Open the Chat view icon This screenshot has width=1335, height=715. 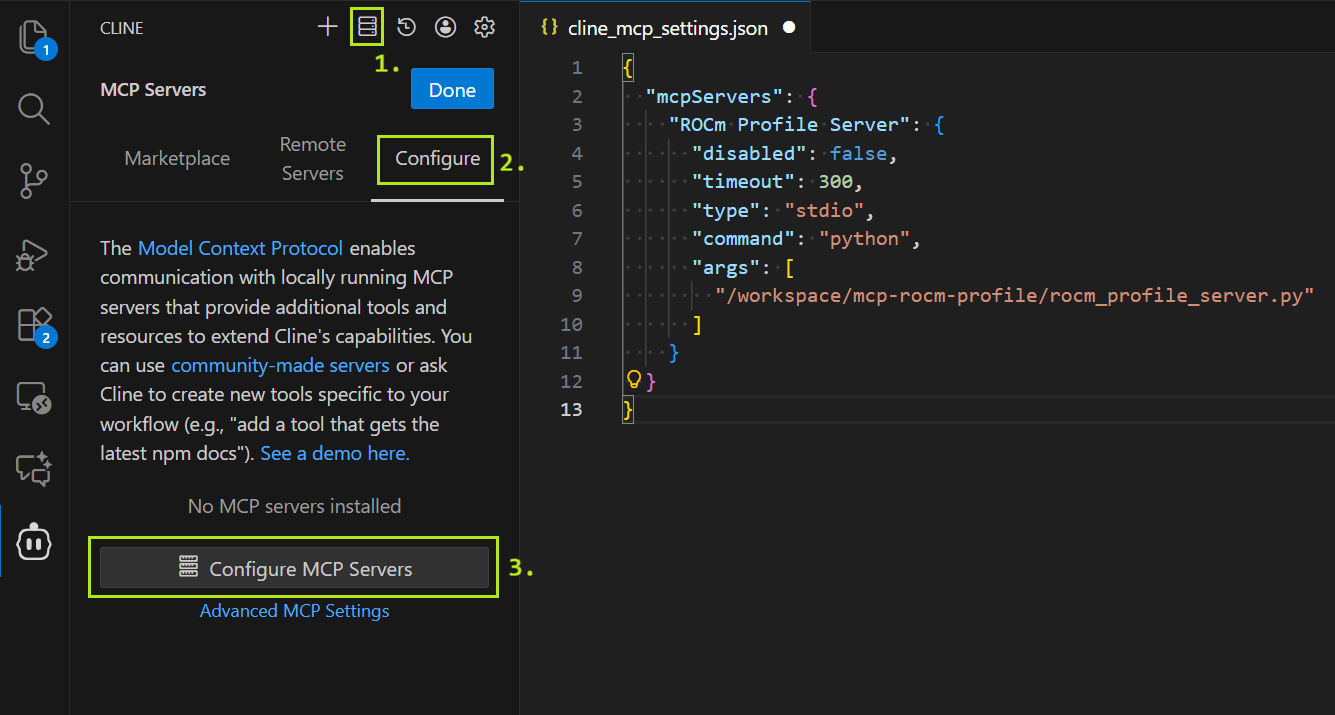(34, 469)
